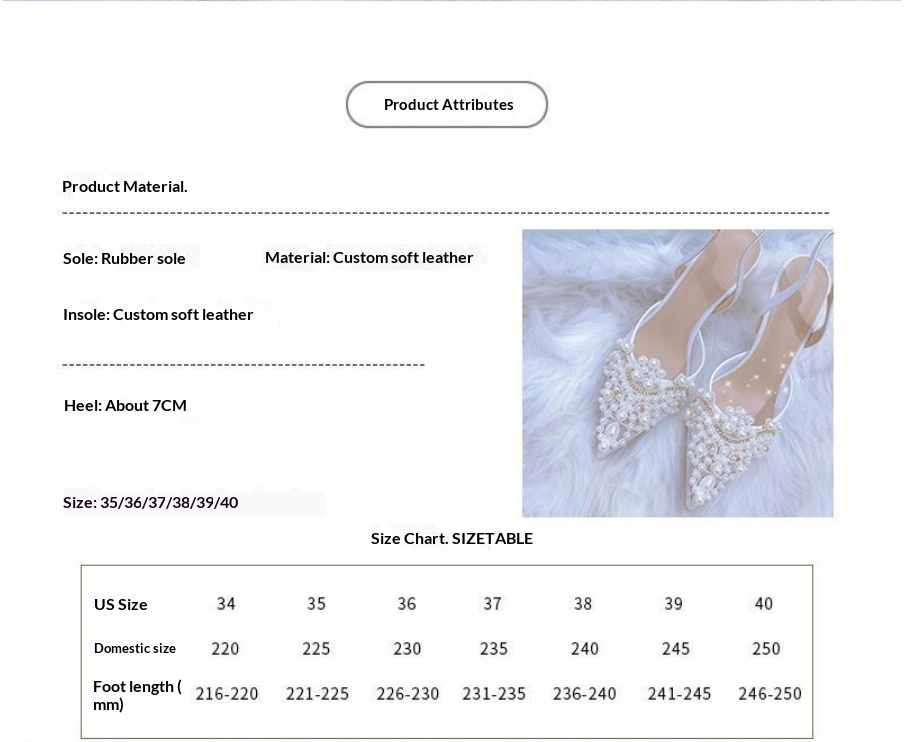Select the Product Material heading

pos(125,187)
